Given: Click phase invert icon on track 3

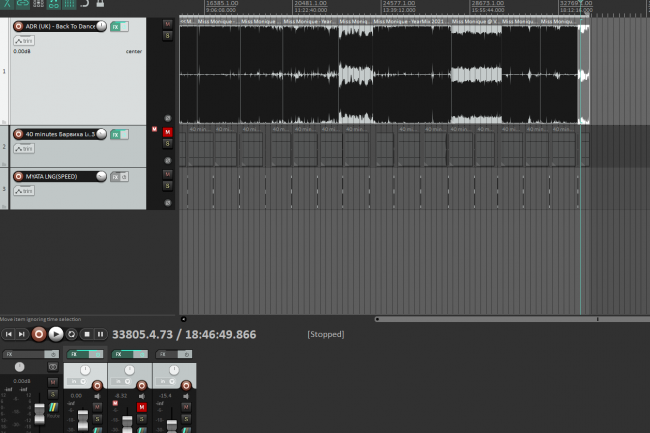Looking at the screenshot, I should 167,203.
